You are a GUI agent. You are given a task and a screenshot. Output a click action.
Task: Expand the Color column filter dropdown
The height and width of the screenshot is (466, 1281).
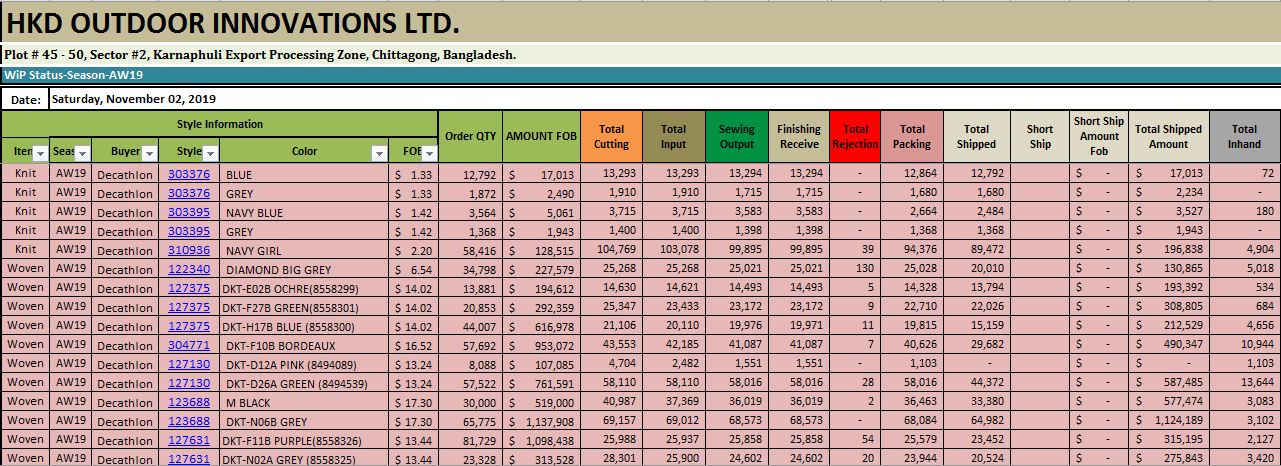click(379, 153)
